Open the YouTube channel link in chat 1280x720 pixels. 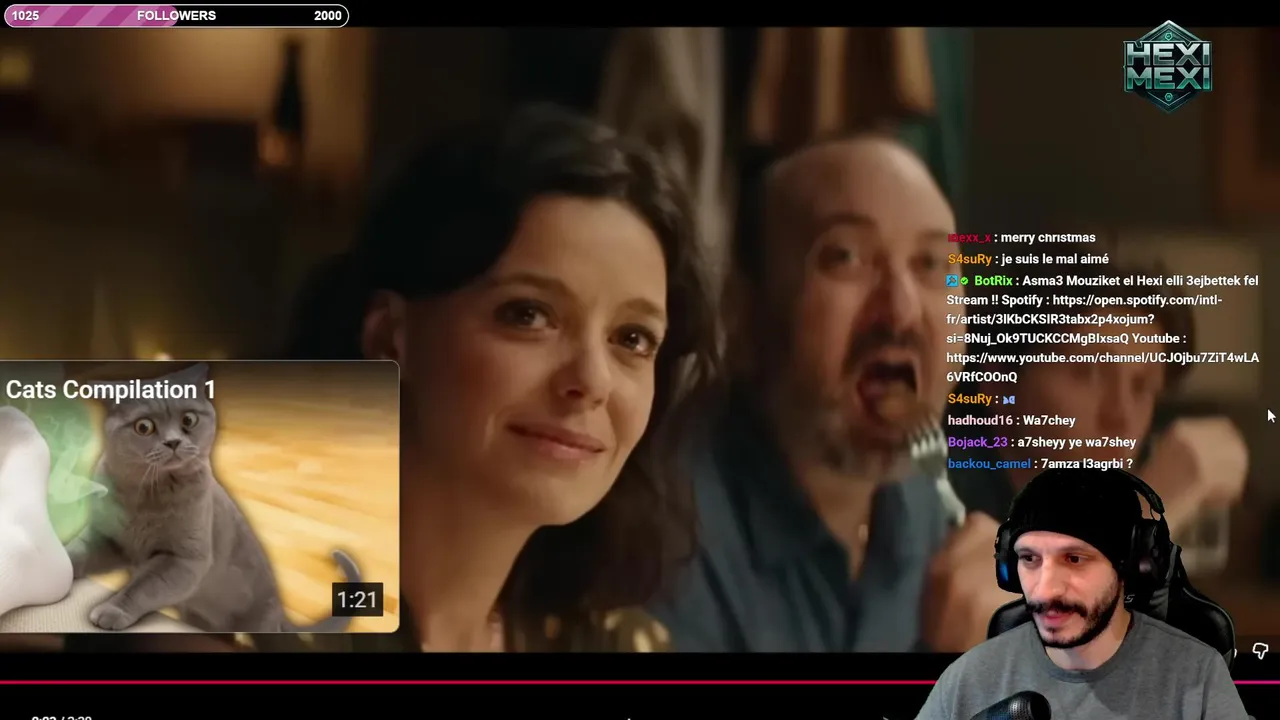1102,367
